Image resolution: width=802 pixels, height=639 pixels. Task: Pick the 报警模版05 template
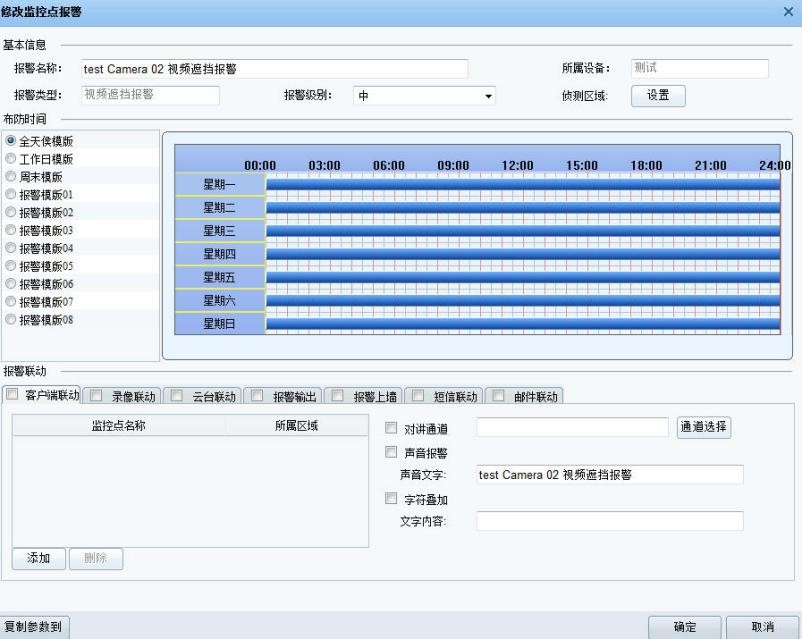(x=11, y=266)
